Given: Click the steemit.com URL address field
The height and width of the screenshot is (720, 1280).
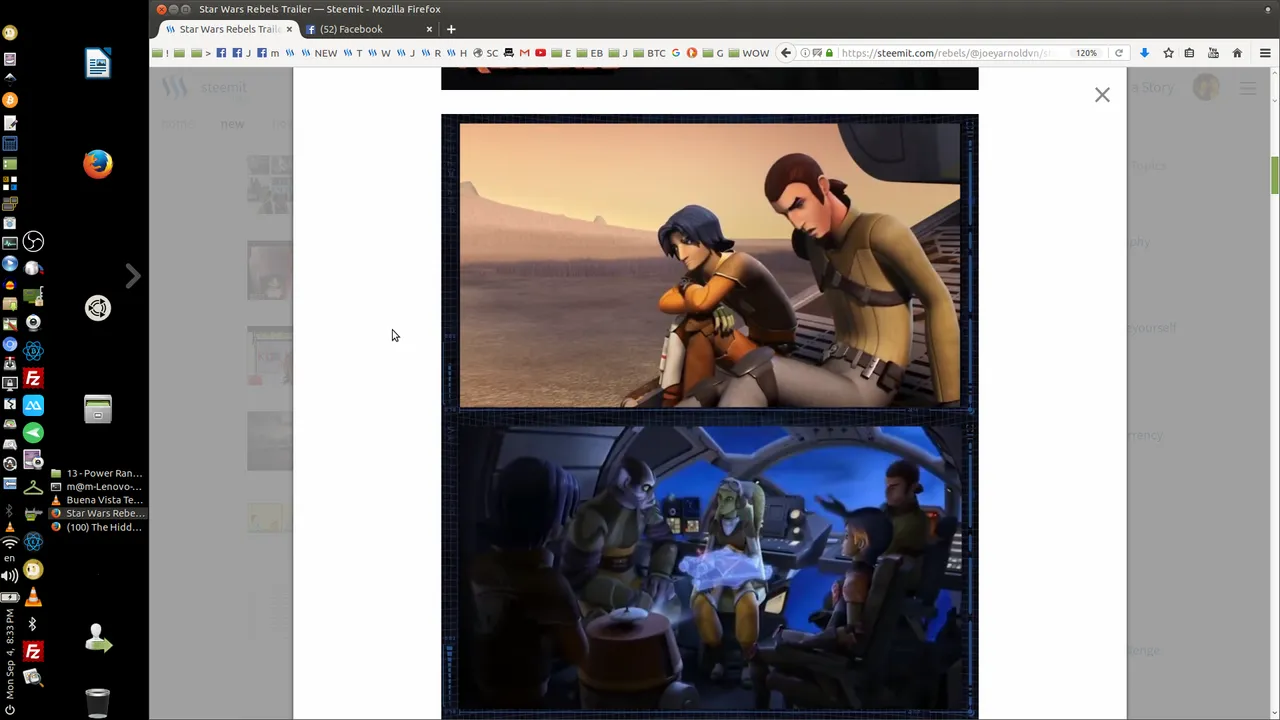Looking at the screenshot, I should coord(945,53).
